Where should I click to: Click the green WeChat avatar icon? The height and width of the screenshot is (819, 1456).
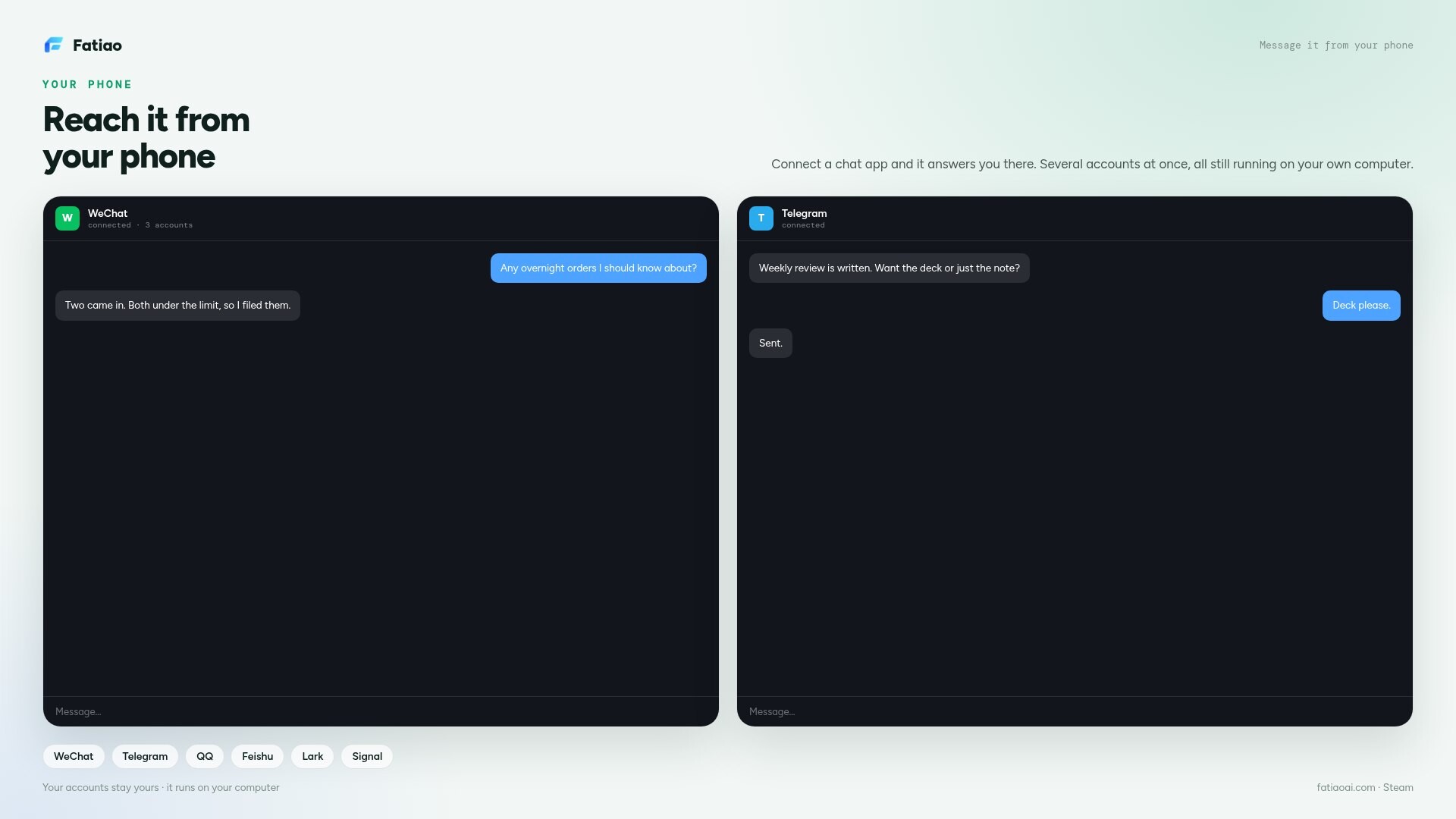click(67, 218)
